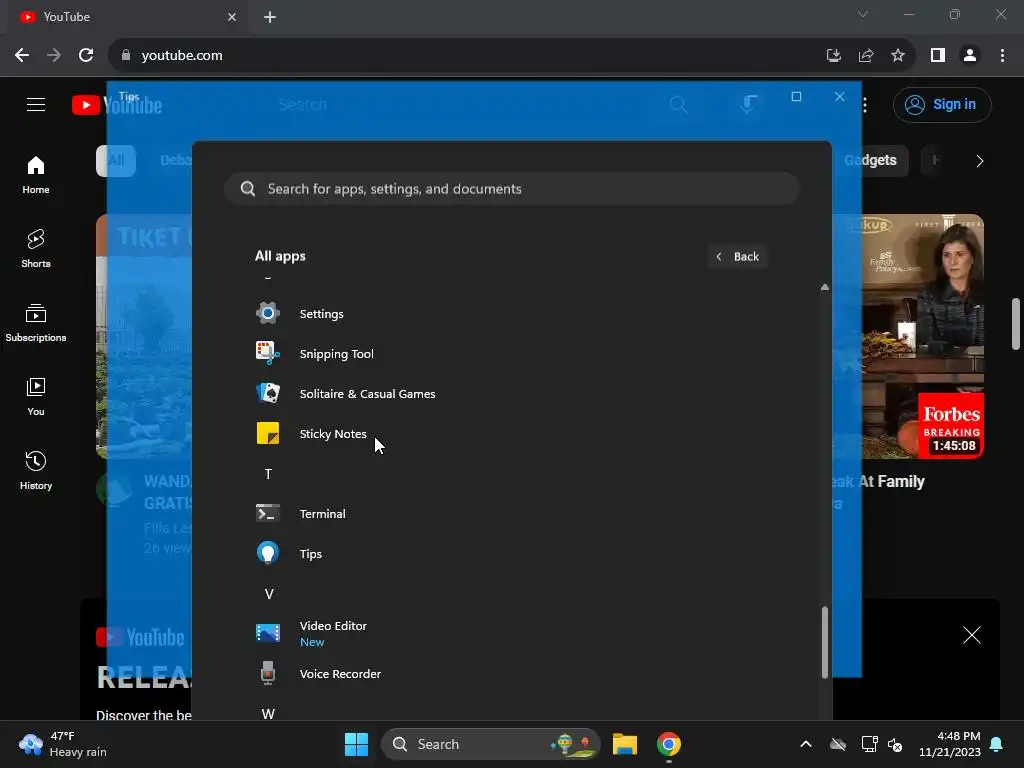Click the Windows Start button

[356, 744]
